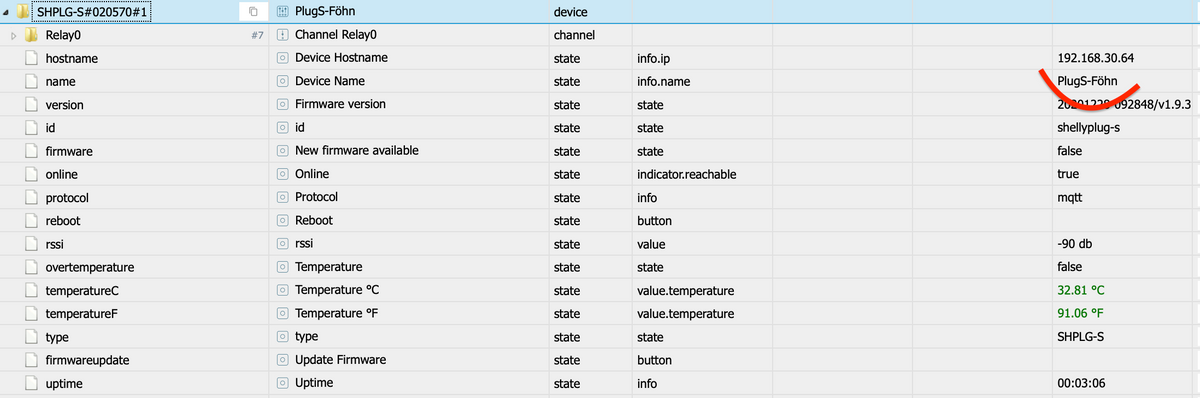
Task: Click the device icon before PlugS-Föhn
Action: 282,12
